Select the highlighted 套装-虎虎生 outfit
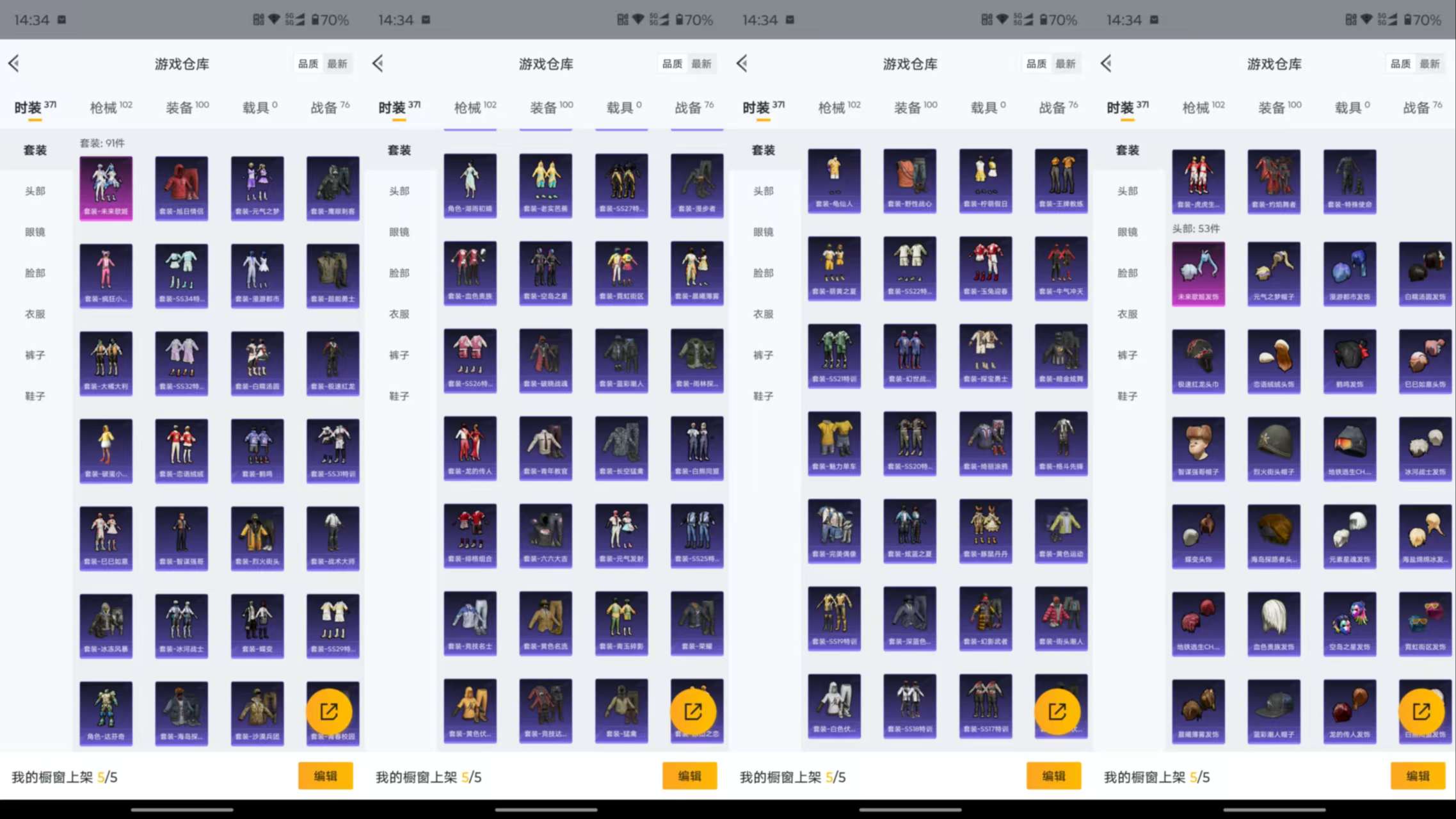The image size is (1456, 819). click(1197, 181)
